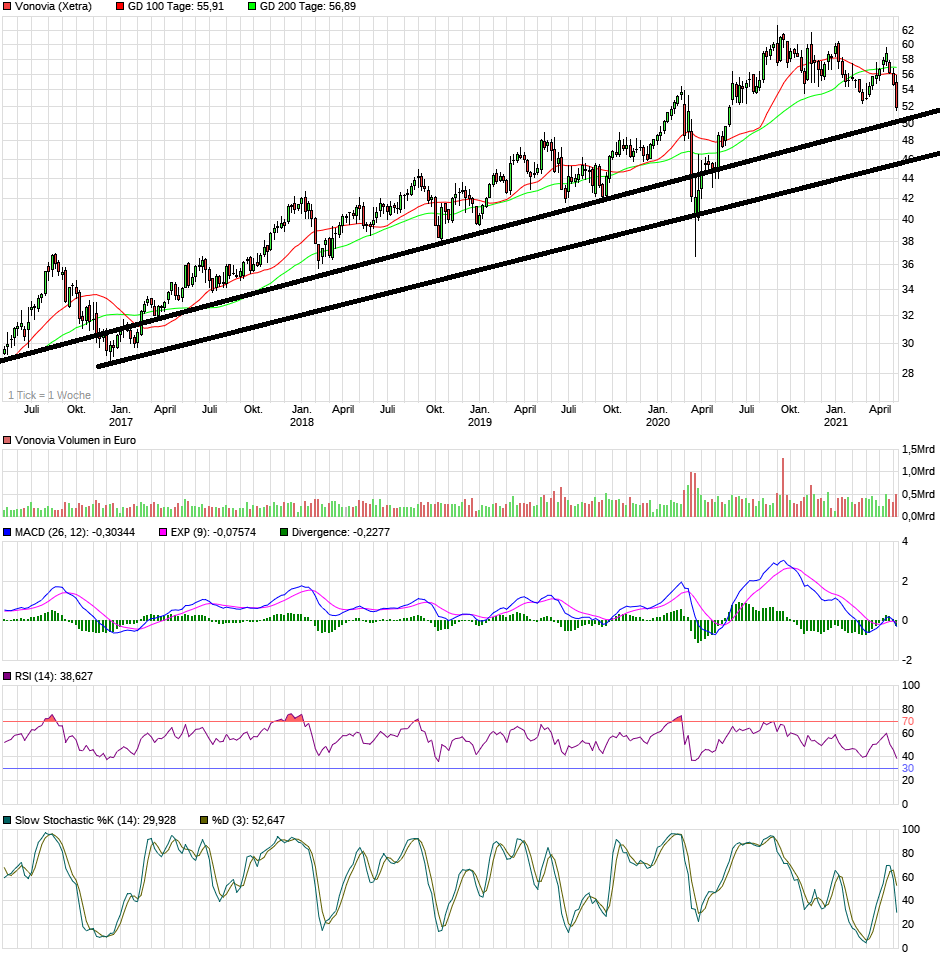Click the 'Jan. 2019' time axis label
The width and height of the screenshot is (940, 958).
coord(479,415)
